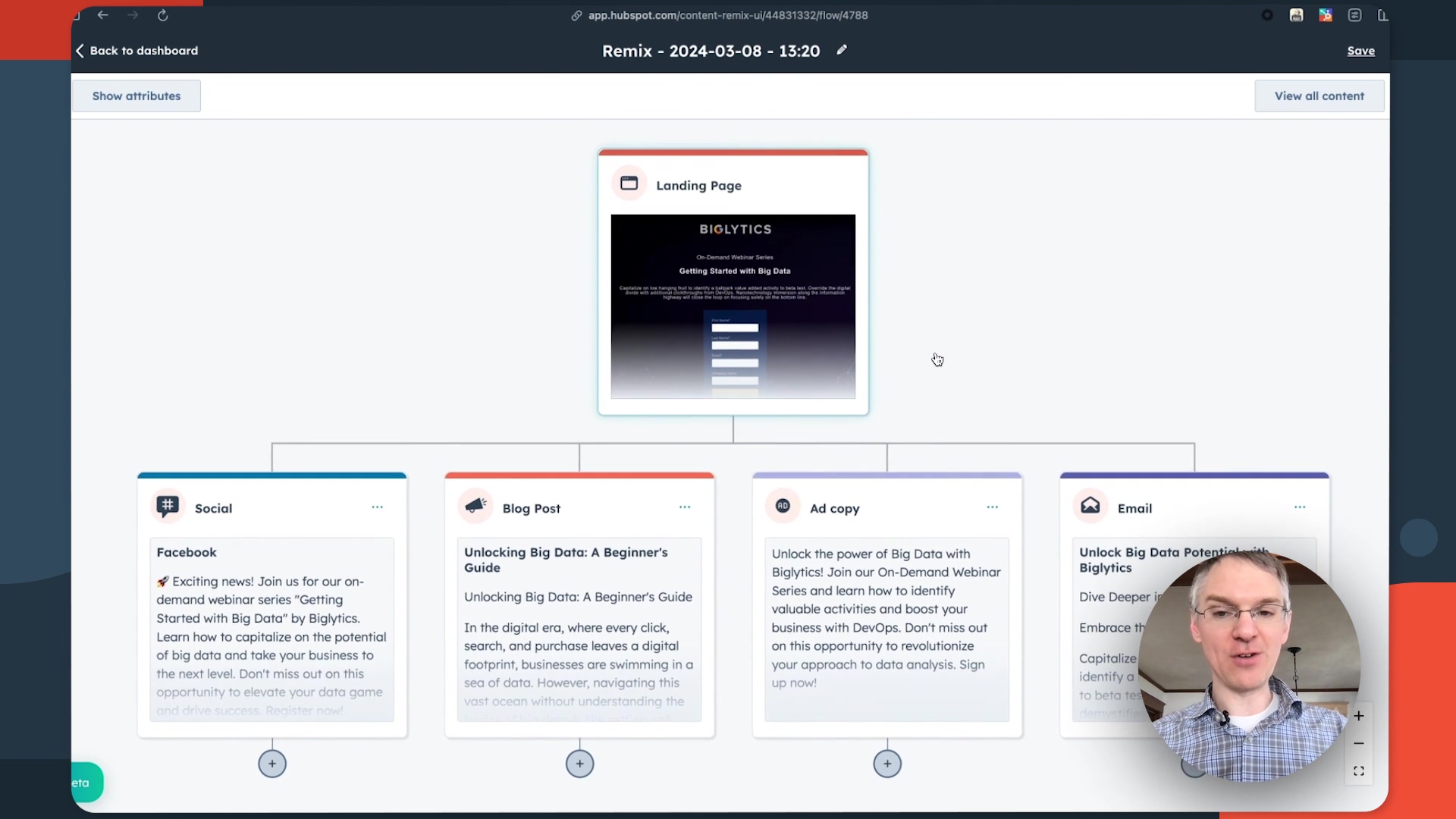Image resolution: width=1456 pixels, height=819 pixels.
Task: Click the ellipsis menu on Email card
Action: coord(1299,506)
